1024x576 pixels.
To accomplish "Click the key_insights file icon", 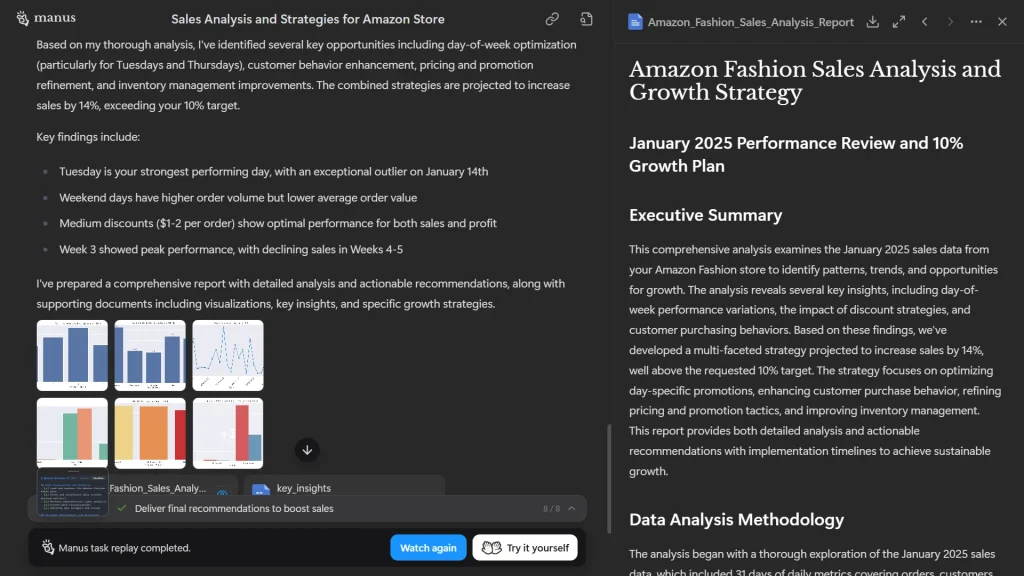I will coord(262,489).
